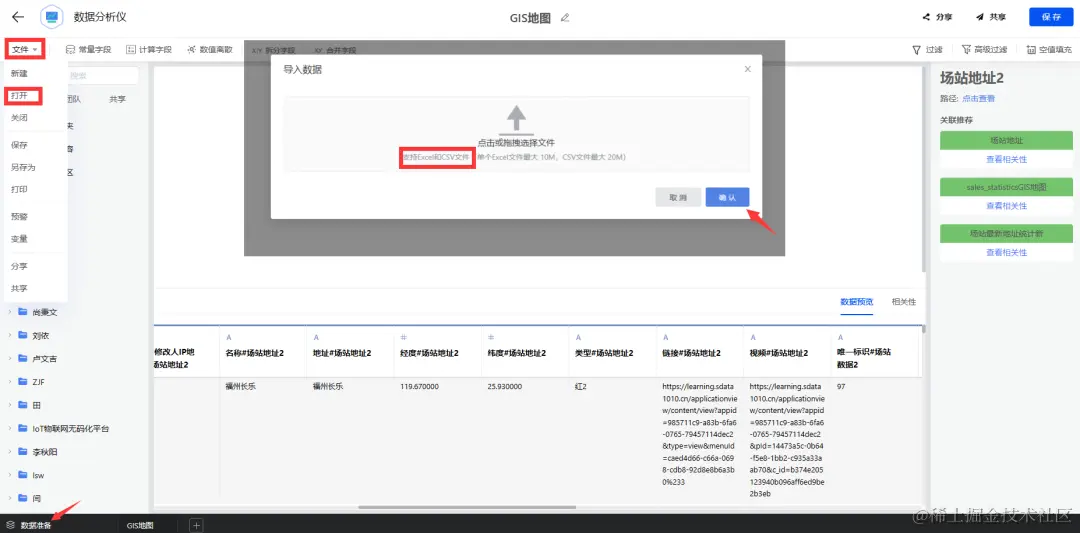Click the 数据准备 layers icon in bottom bar

10,525
